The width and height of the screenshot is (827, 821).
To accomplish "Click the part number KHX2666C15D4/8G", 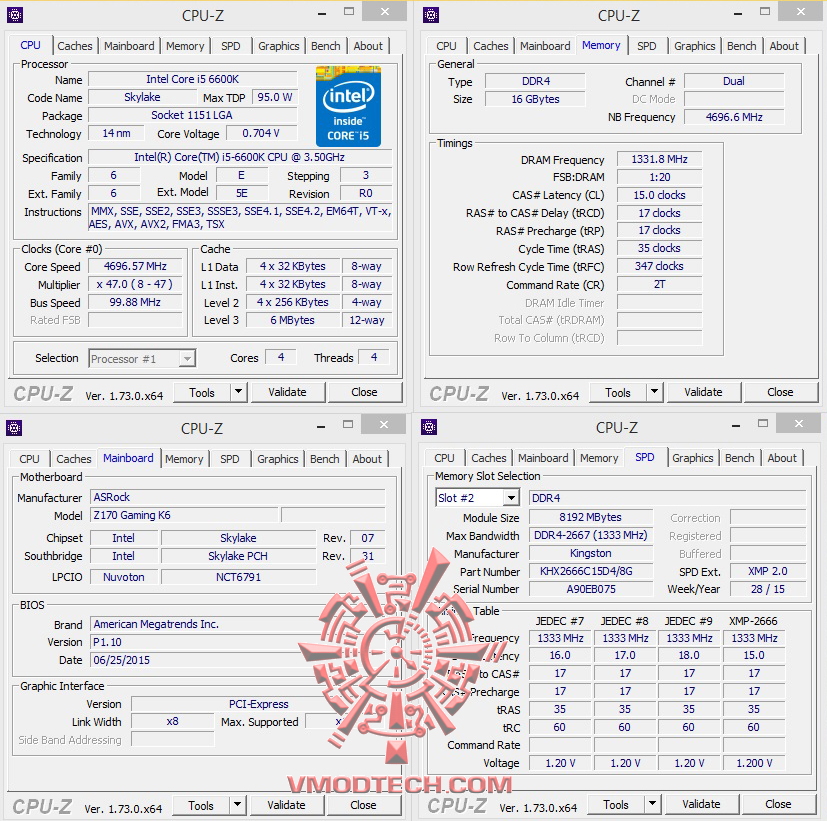I will [x=591, y=571].
